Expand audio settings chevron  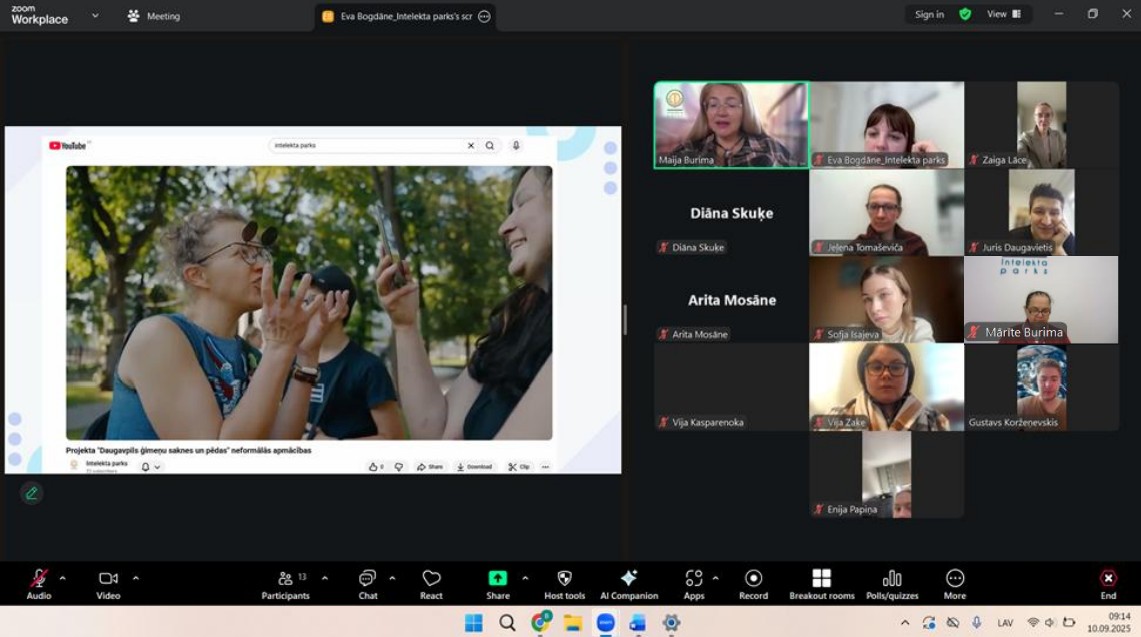pos(62,578)
